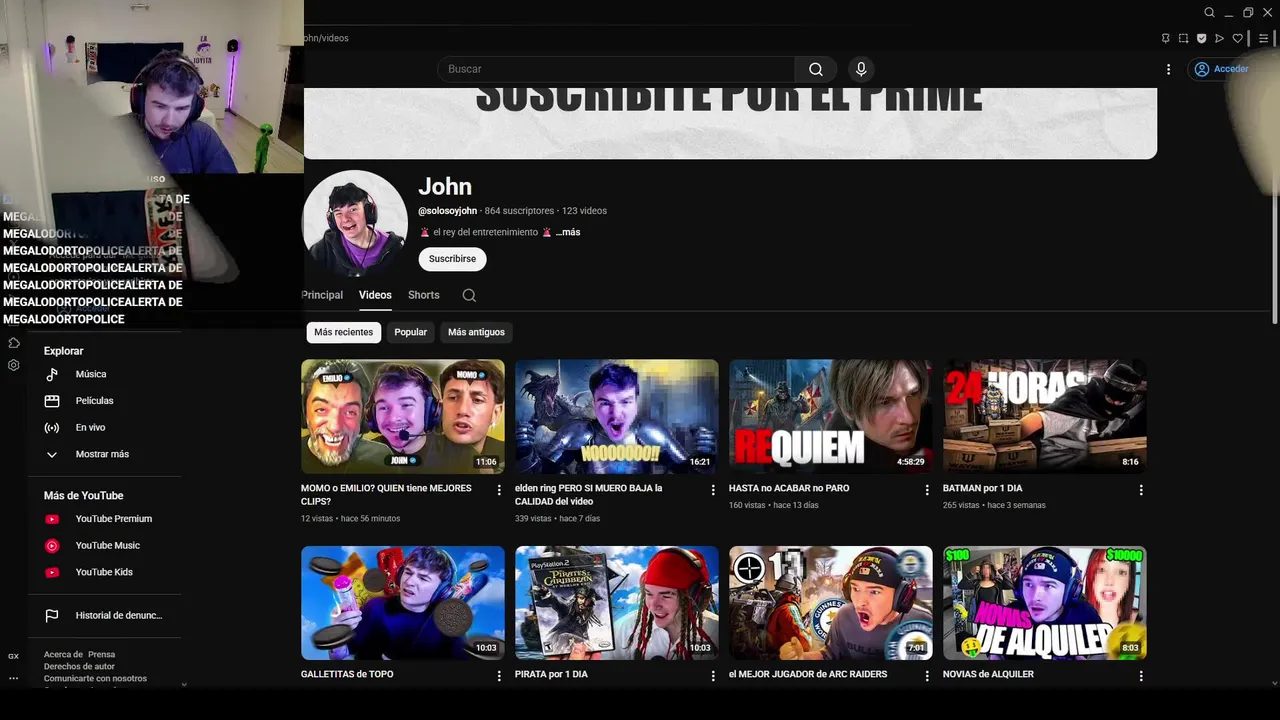
Task: Open the easy setup sliders icon
Action: pos(1264,38)
